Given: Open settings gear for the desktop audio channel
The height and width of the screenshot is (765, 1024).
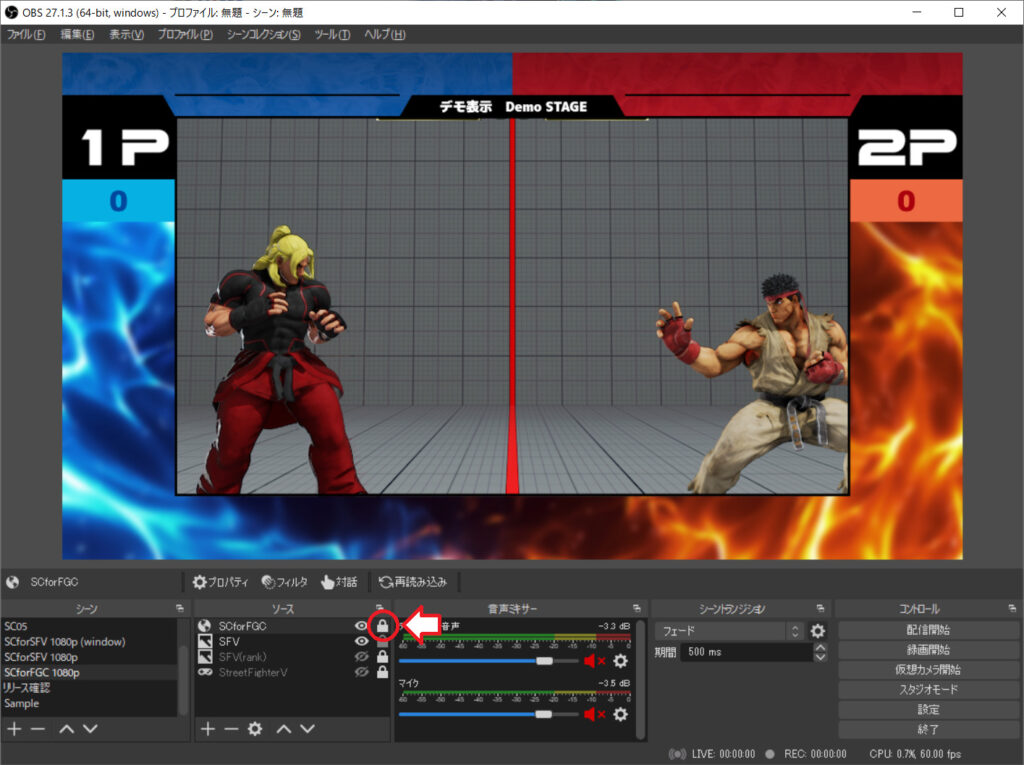Looking at the screenshot, I should (620, 661).
